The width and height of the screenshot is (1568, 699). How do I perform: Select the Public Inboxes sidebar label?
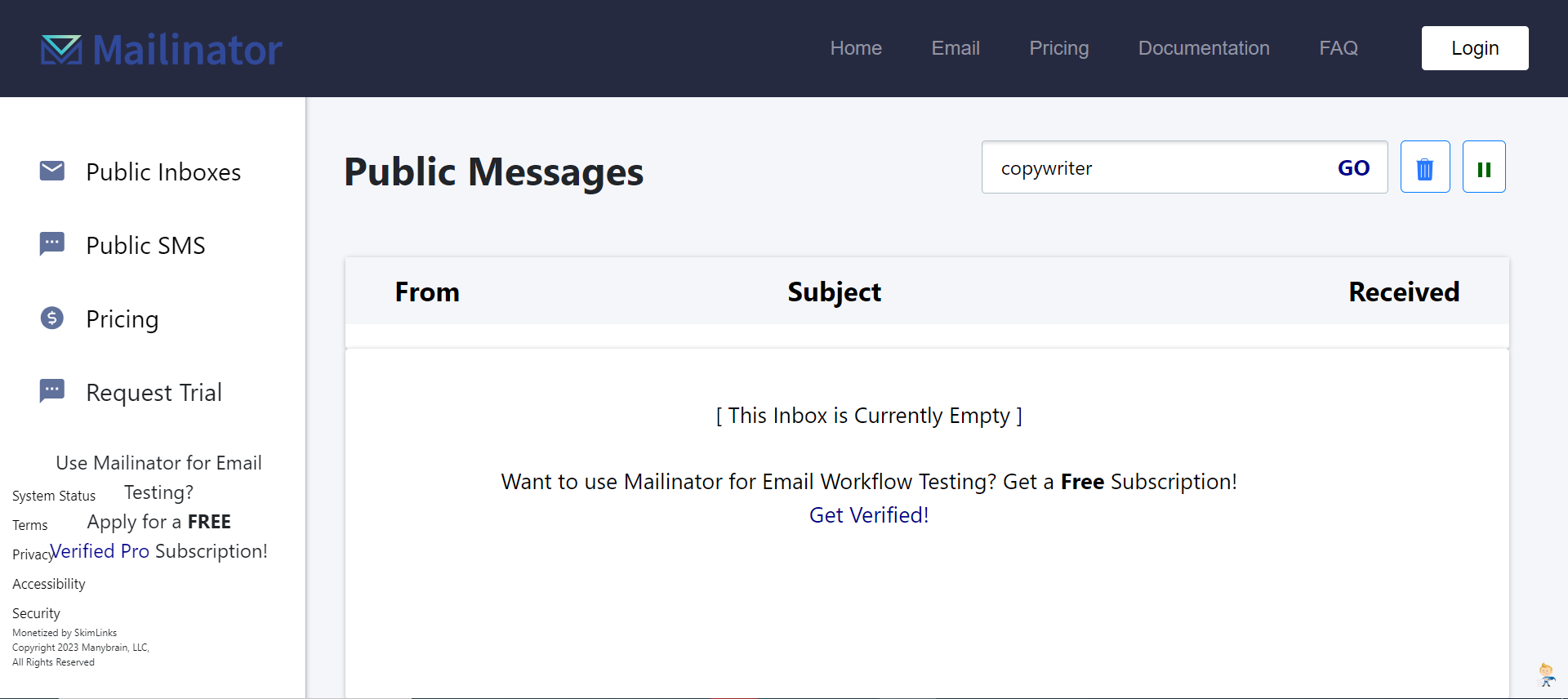[163, 172]
